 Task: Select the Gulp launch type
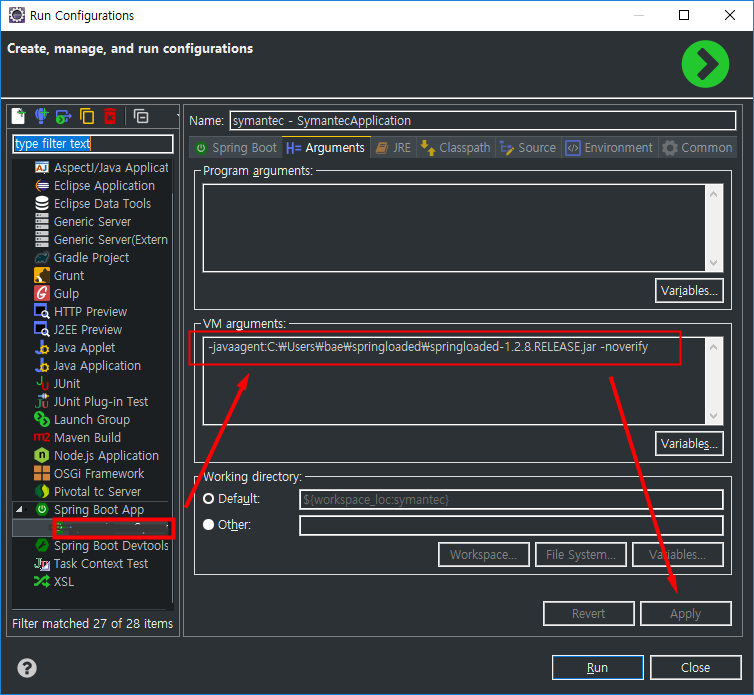point(57,293)
